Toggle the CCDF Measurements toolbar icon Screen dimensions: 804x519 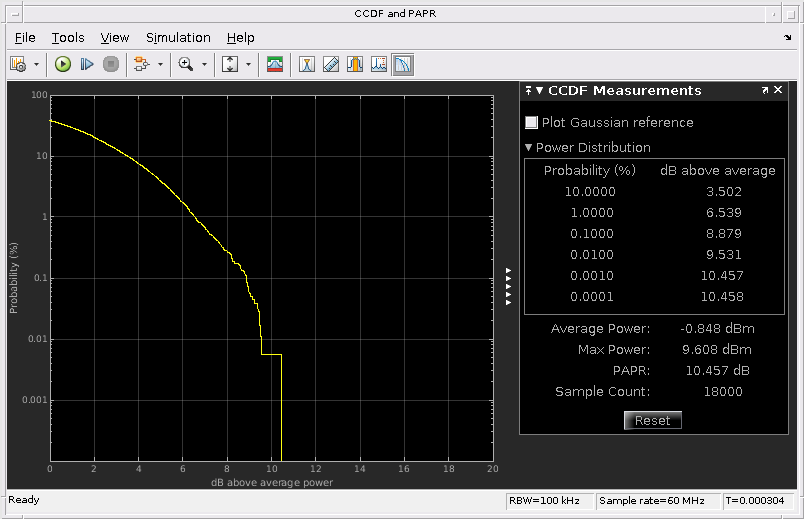coord(403,65)
